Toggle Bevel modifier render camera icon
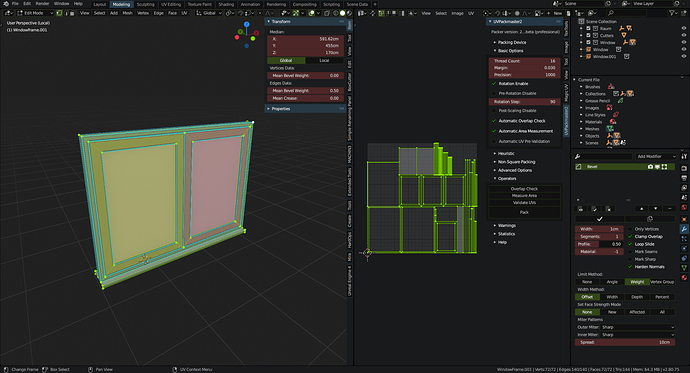The height and width of the screenshot is (373, 690). coord(650,167)
